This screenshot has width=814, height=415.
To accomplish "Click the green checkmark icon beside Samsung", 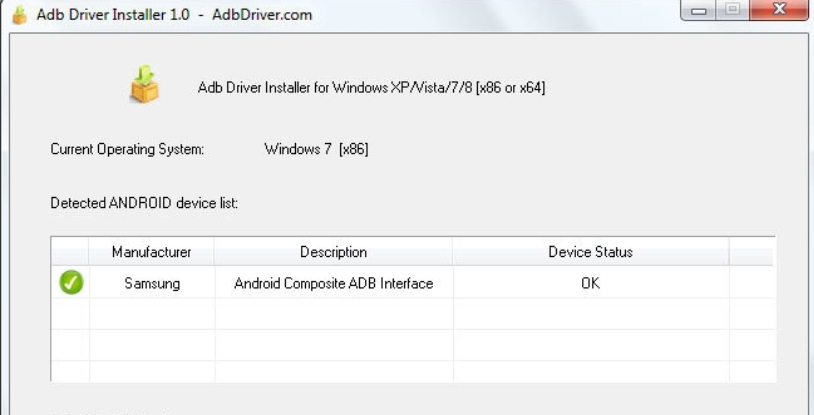I will tap(71, 283).
